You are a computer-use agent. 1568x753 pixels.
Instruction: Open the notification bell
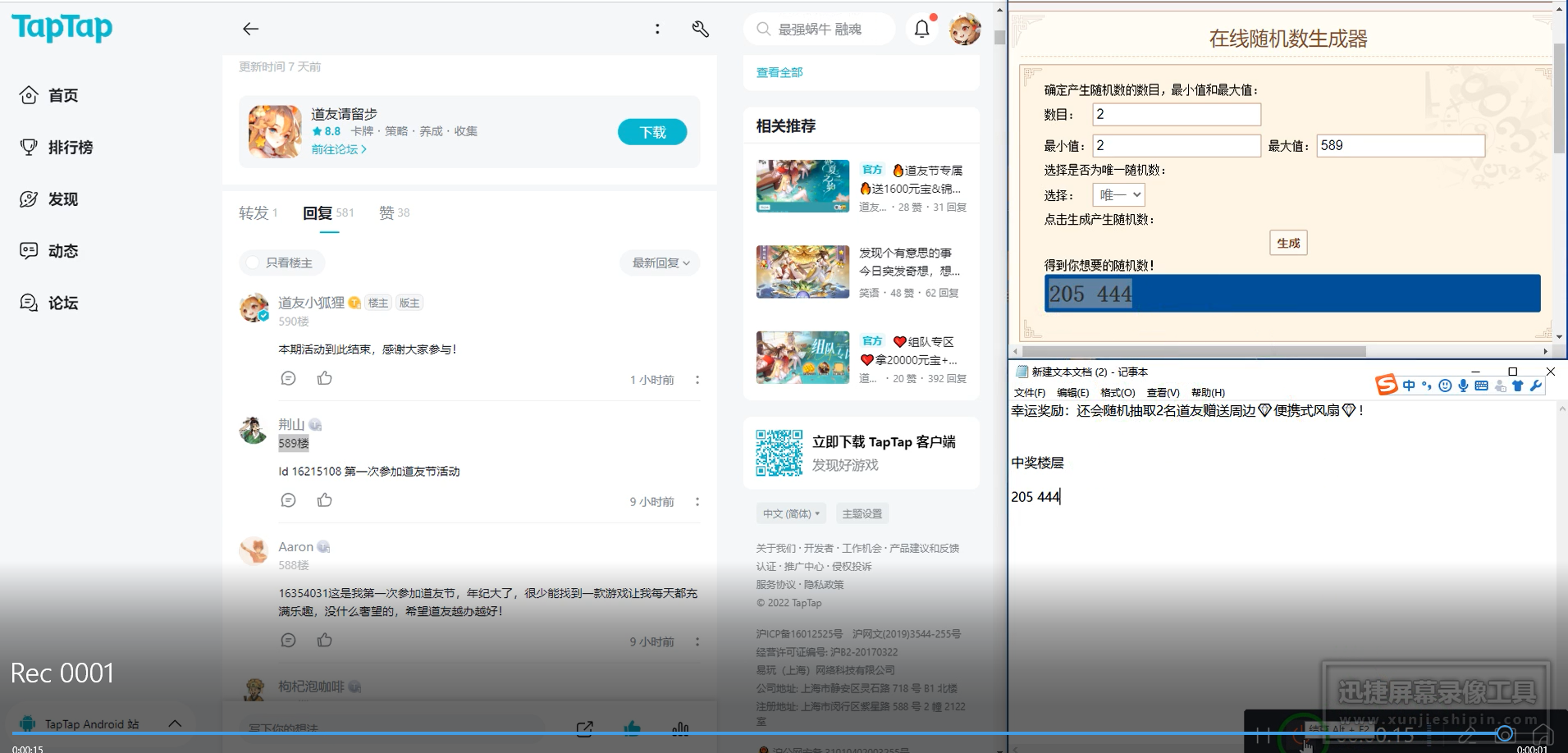click(922, 30)
